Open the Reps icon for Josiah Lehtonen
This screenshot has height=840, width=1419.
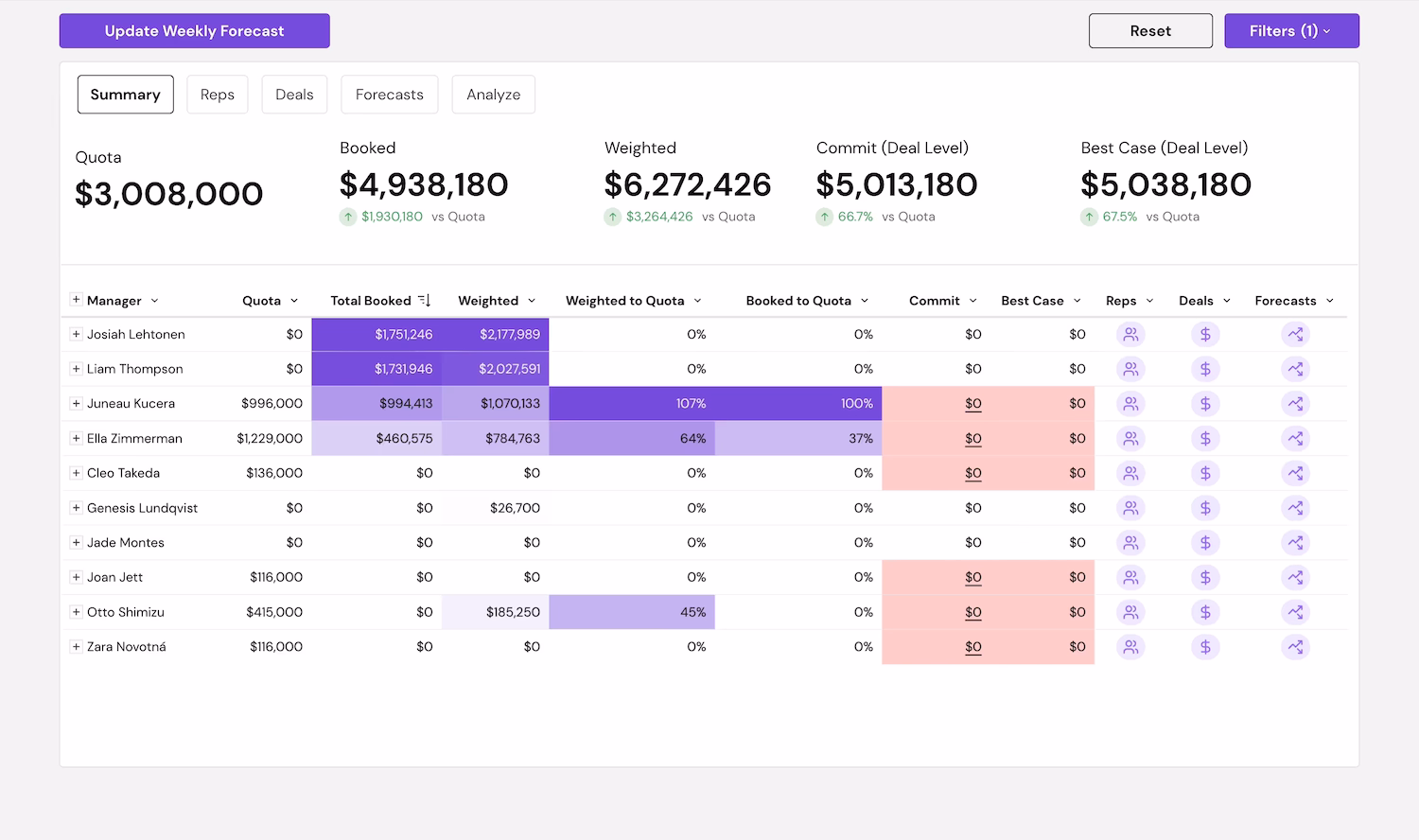(1130, 334)
